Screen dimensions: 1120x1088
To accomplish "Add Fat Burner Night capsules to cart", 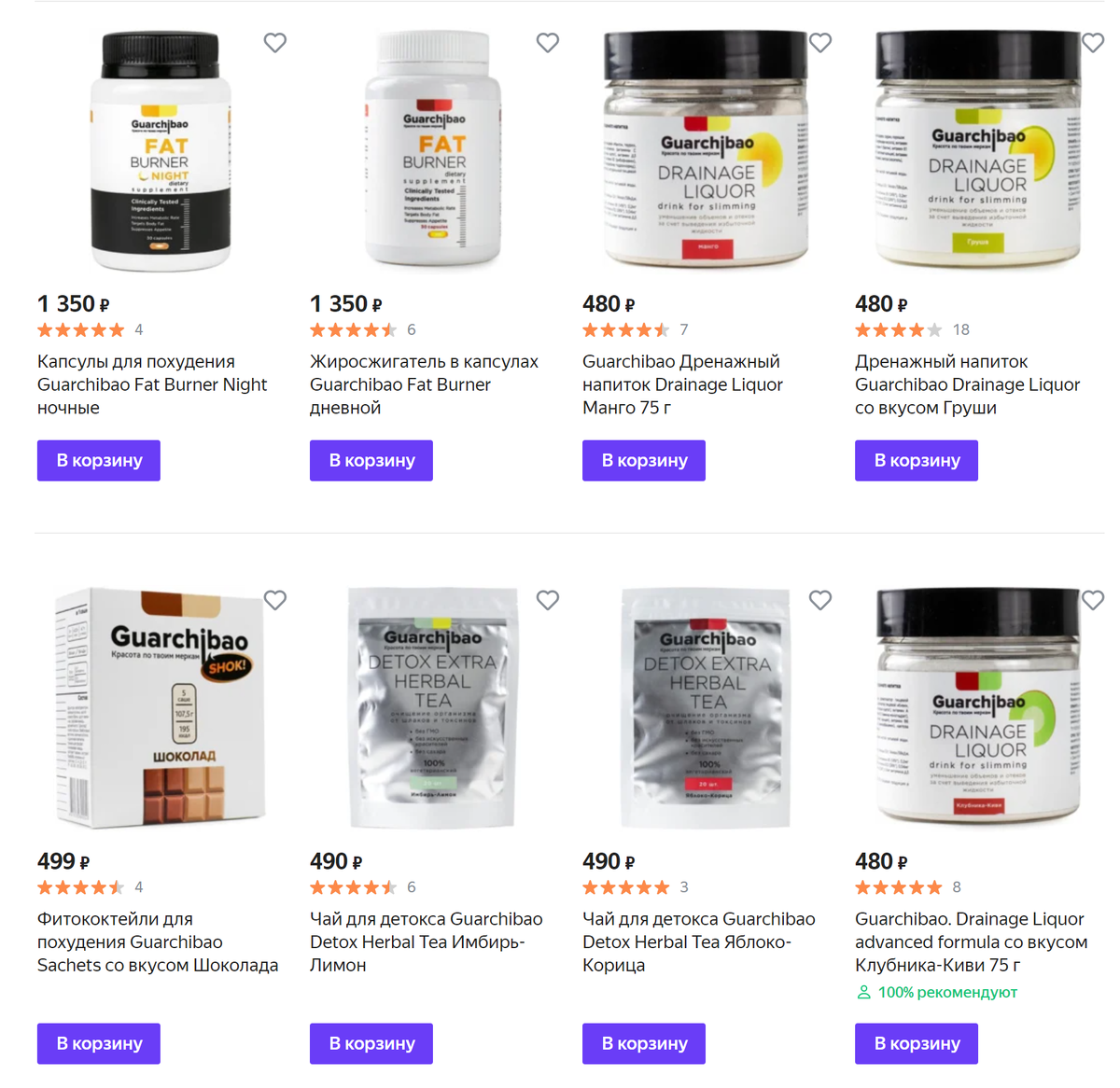I will click(x=99, y=460).
